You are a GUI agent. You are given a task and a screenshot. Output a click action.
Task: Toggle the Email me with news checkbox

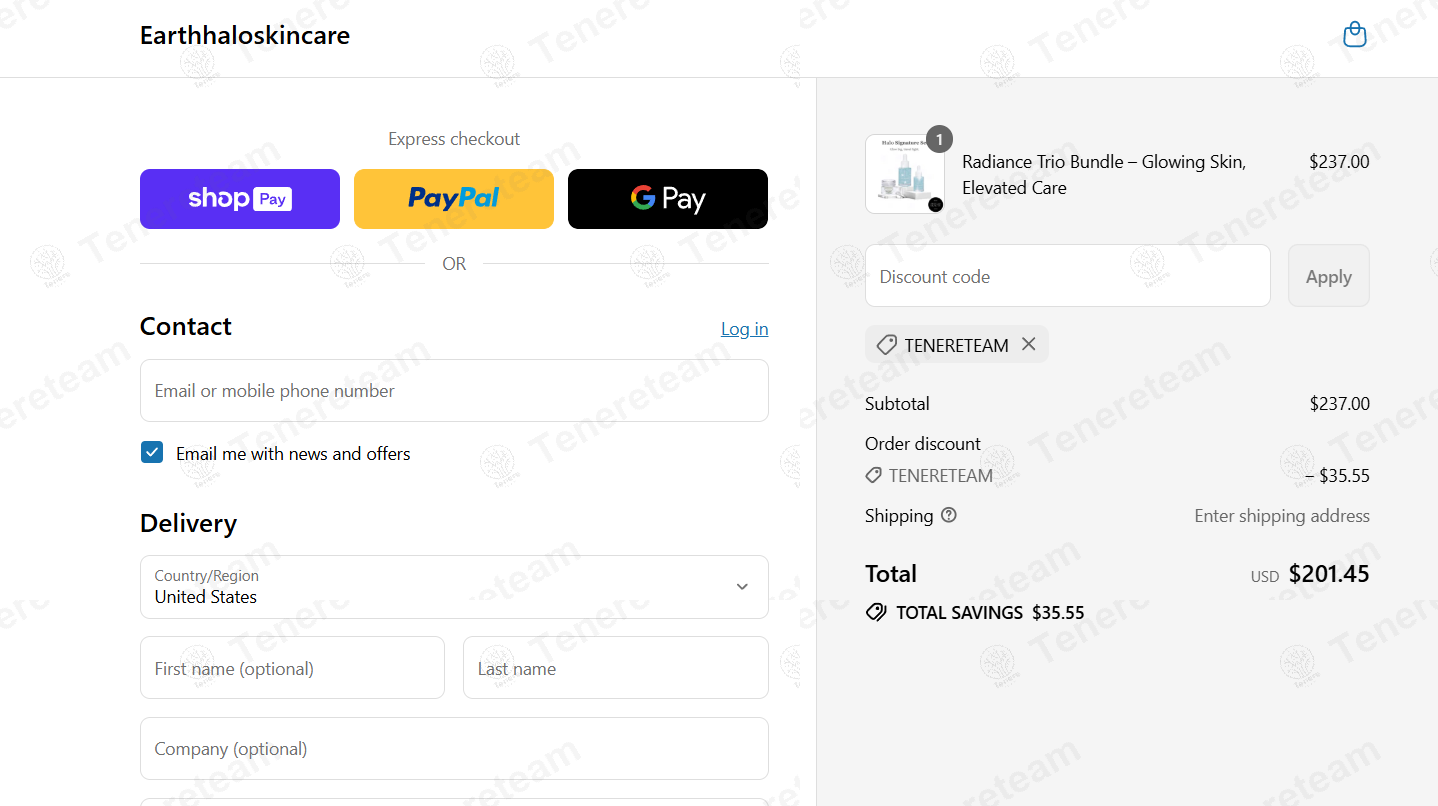pyautogui.click(x=152, y=453)
